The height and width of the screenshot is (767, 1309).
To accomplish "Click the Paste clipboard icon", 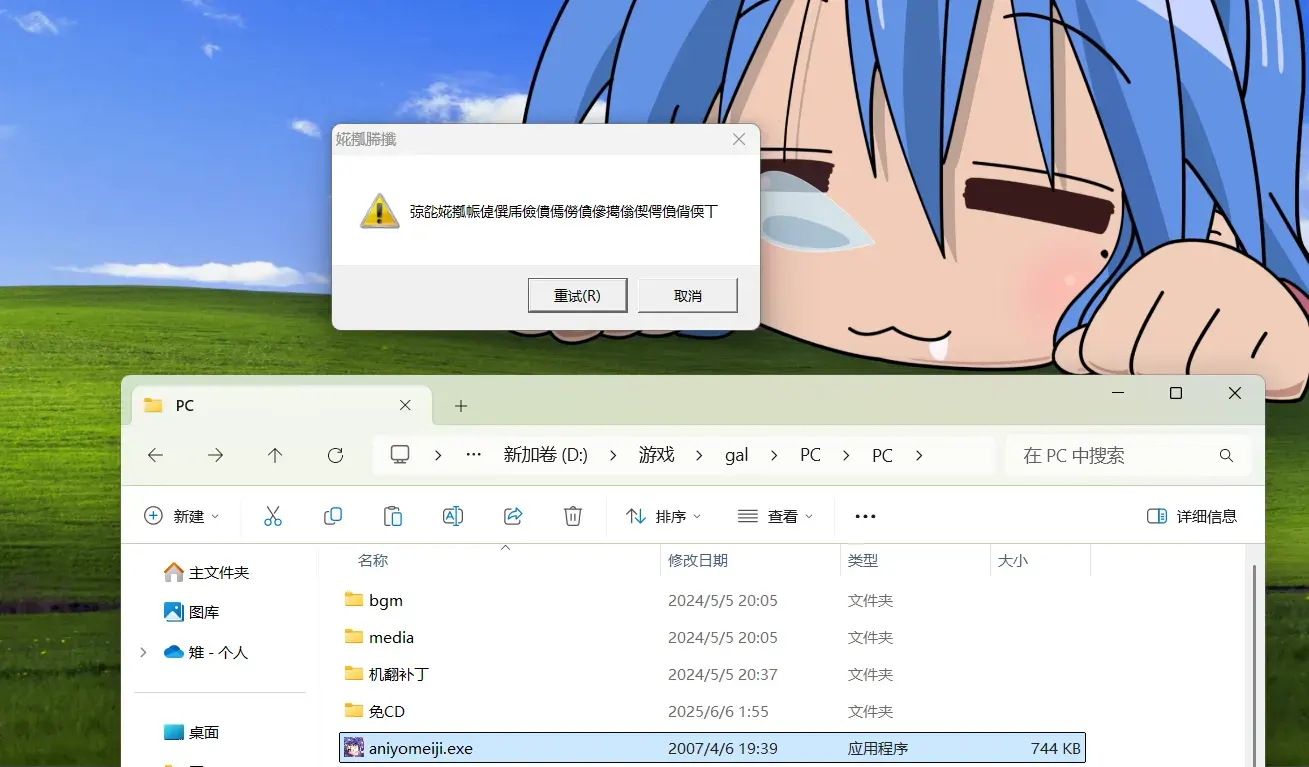I will point(393,516).
